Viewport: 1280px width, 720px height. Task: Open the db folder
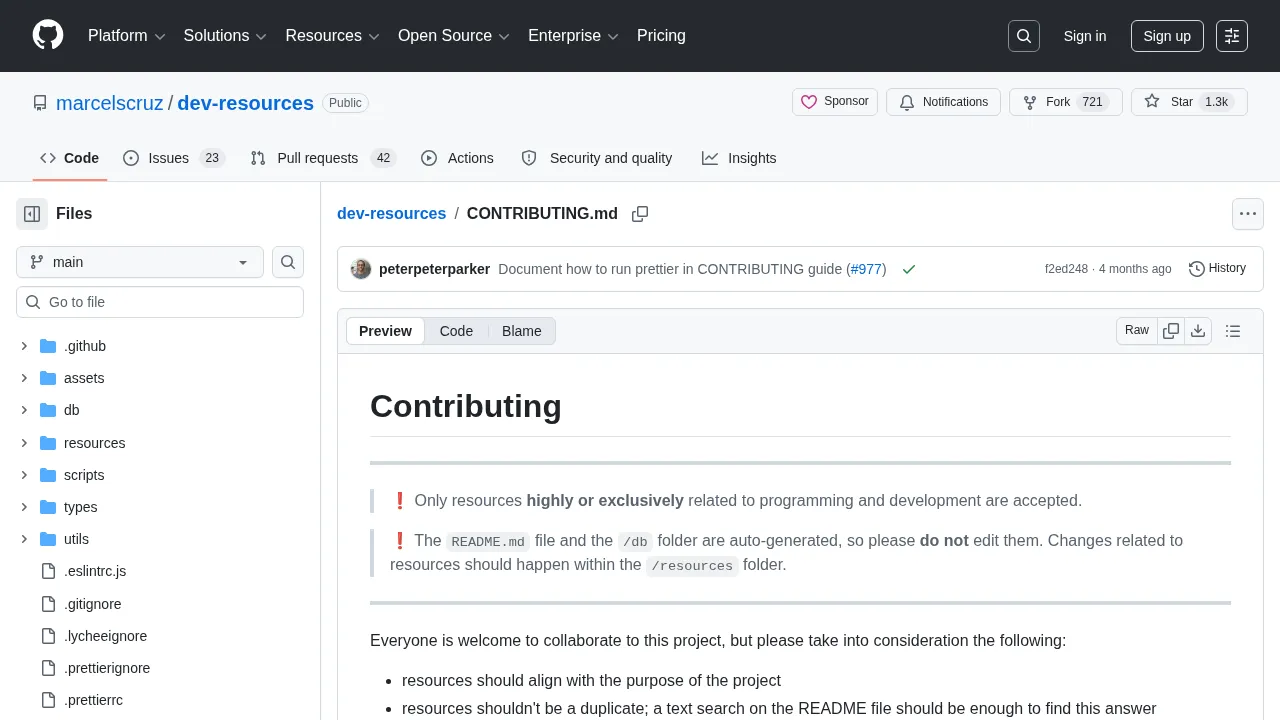pos(72,410)
